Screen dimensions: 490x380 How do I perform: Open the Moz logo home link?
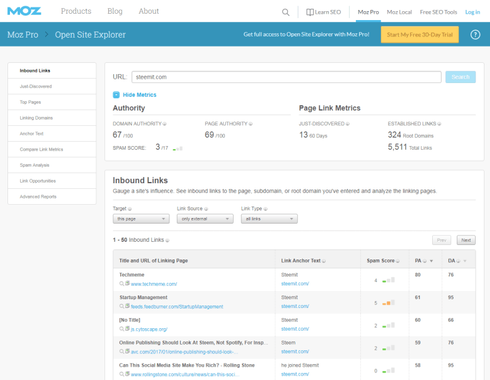coord(24,11)
